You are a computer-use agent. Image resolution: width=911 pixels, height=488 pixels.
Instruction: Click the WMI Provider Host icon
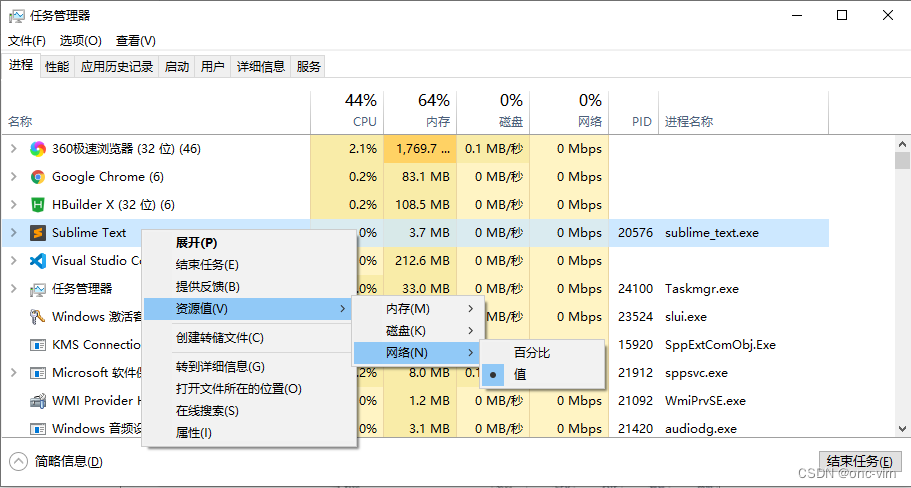pos(38,401)
